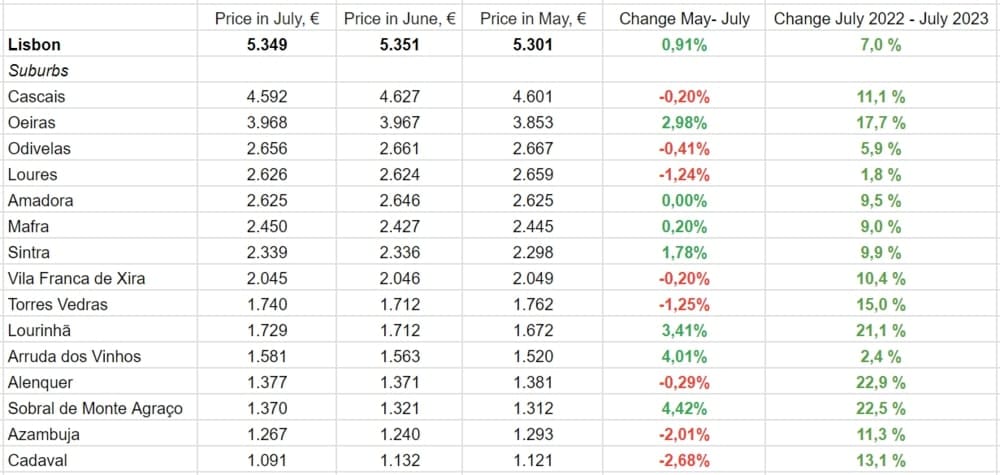Image resolution: width=1000 pixels, height=475 pixels.
Task: Select Lourinhã May-July change 3,41%
Action: point(684,330)
